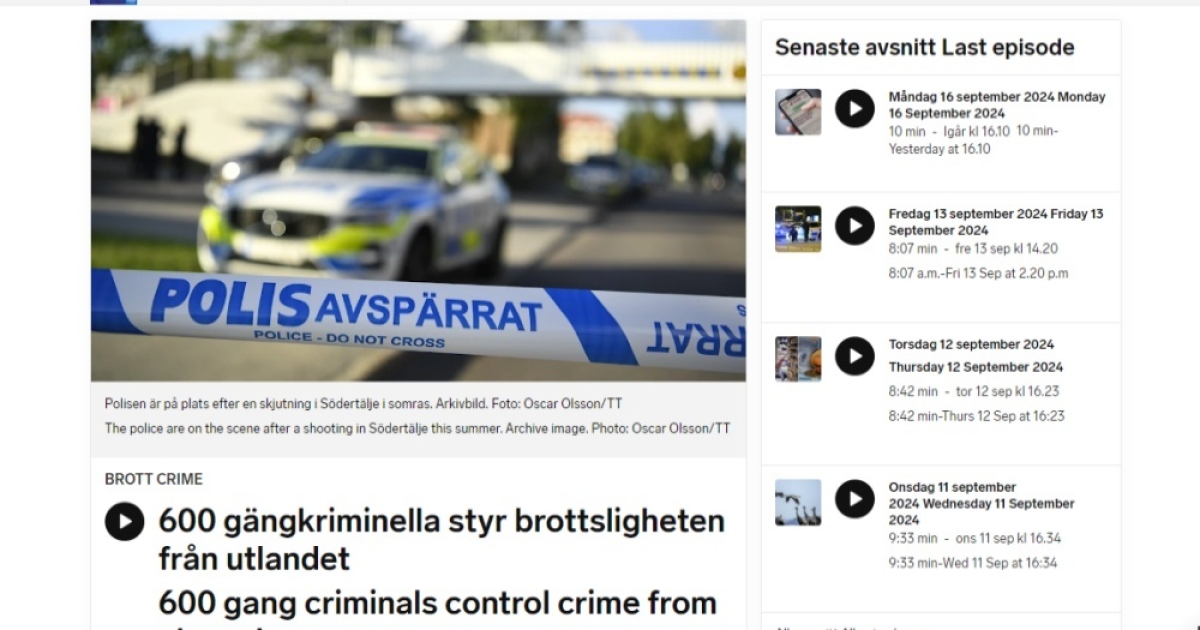The width and height of the screenshot is (1200, 630).
Task: Open Torsdag 12 september 2024 episode title
Action: [975, 355]
